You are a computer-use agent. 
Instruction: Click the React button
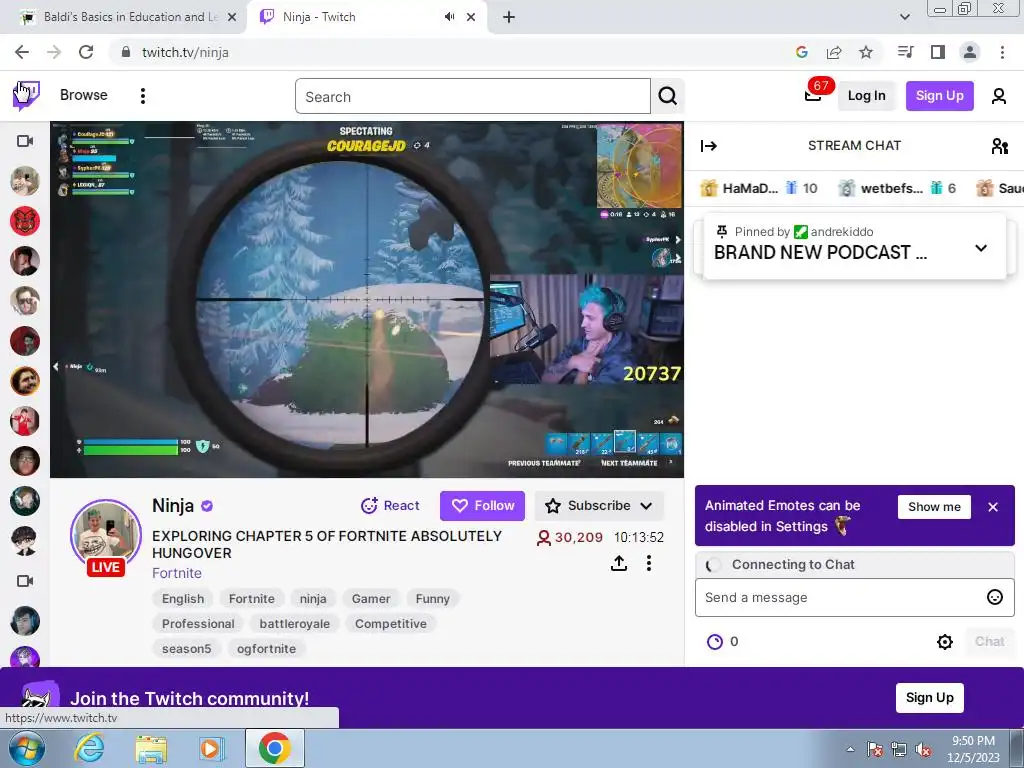point(390,505)
